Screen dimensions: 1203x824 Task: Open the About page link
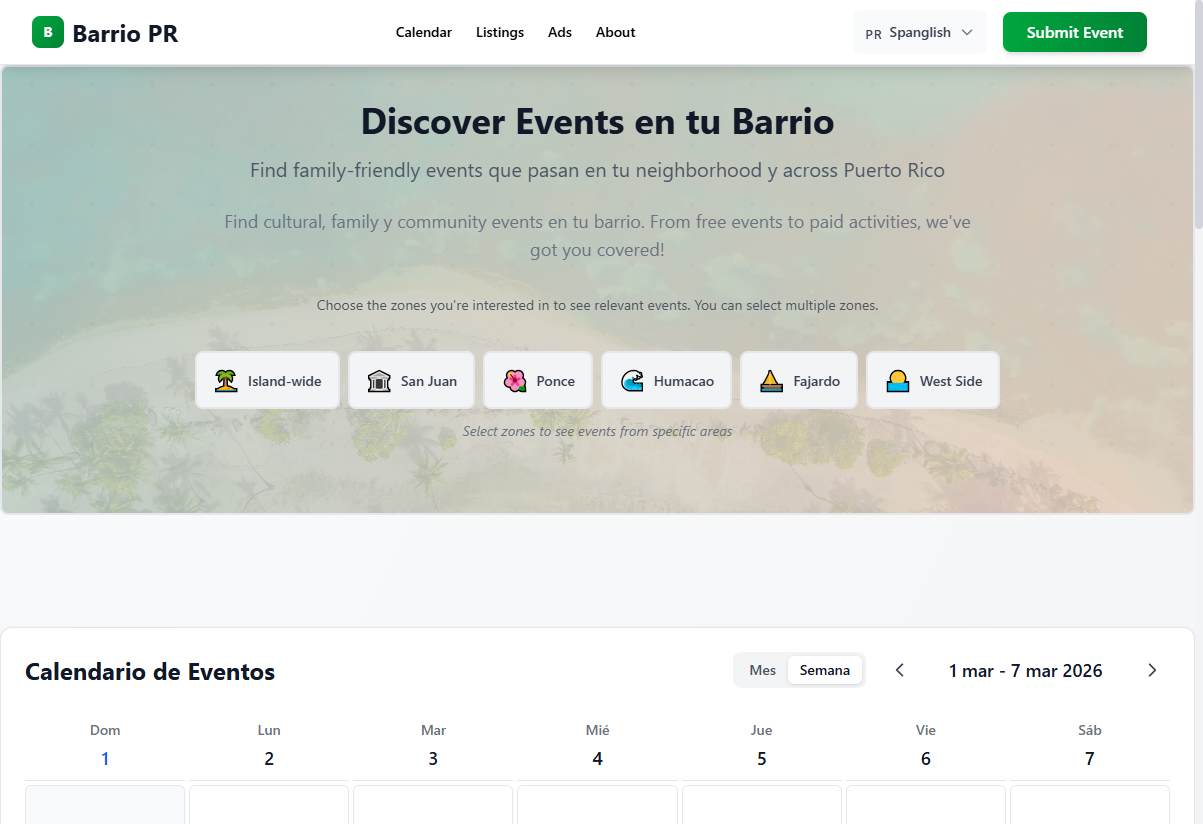pyautogui.click(x=615, y=32)
